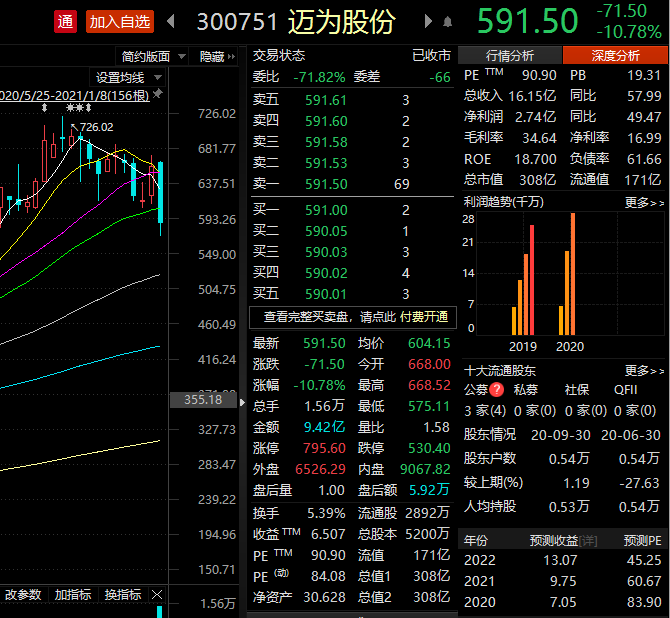The width and height of the screenshot is (670, 618).
Task: Click the 股东户数 20-09-30 value 0.54万
Action: (569, 459)
